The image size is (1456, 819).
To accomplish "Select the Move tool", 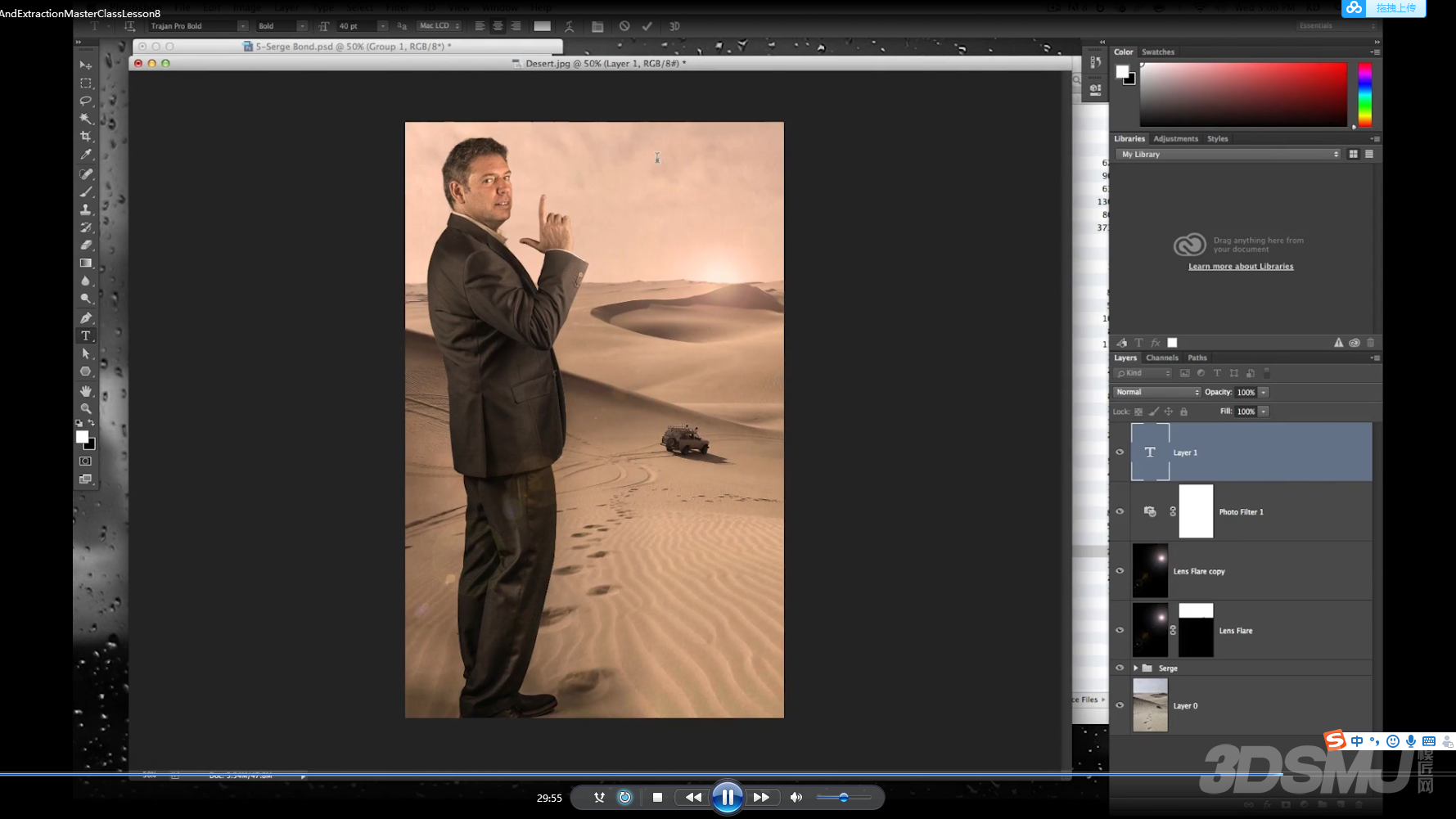I will click(85, 65).
